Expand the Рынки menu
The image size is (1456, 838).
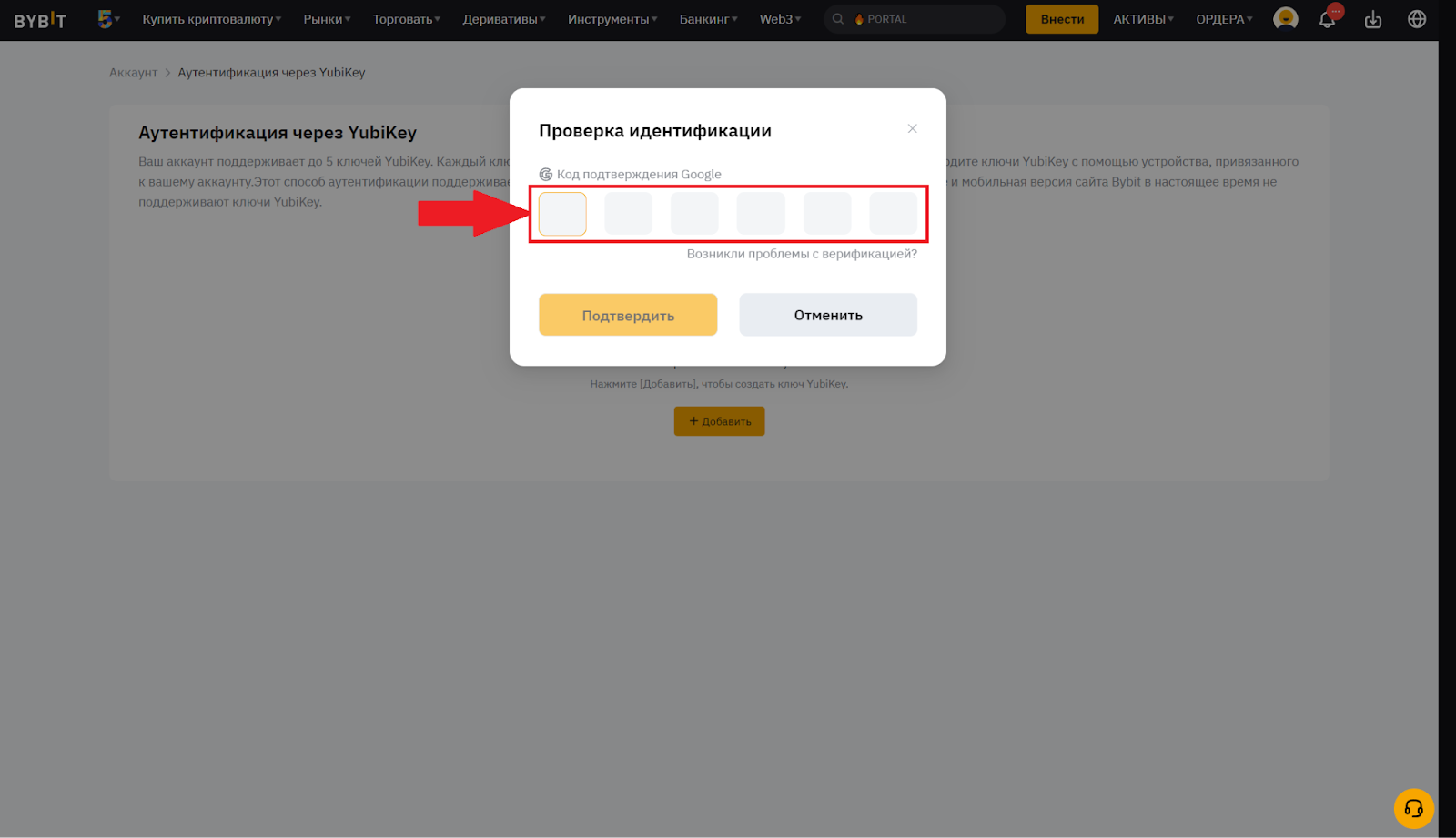pos(327,19)
